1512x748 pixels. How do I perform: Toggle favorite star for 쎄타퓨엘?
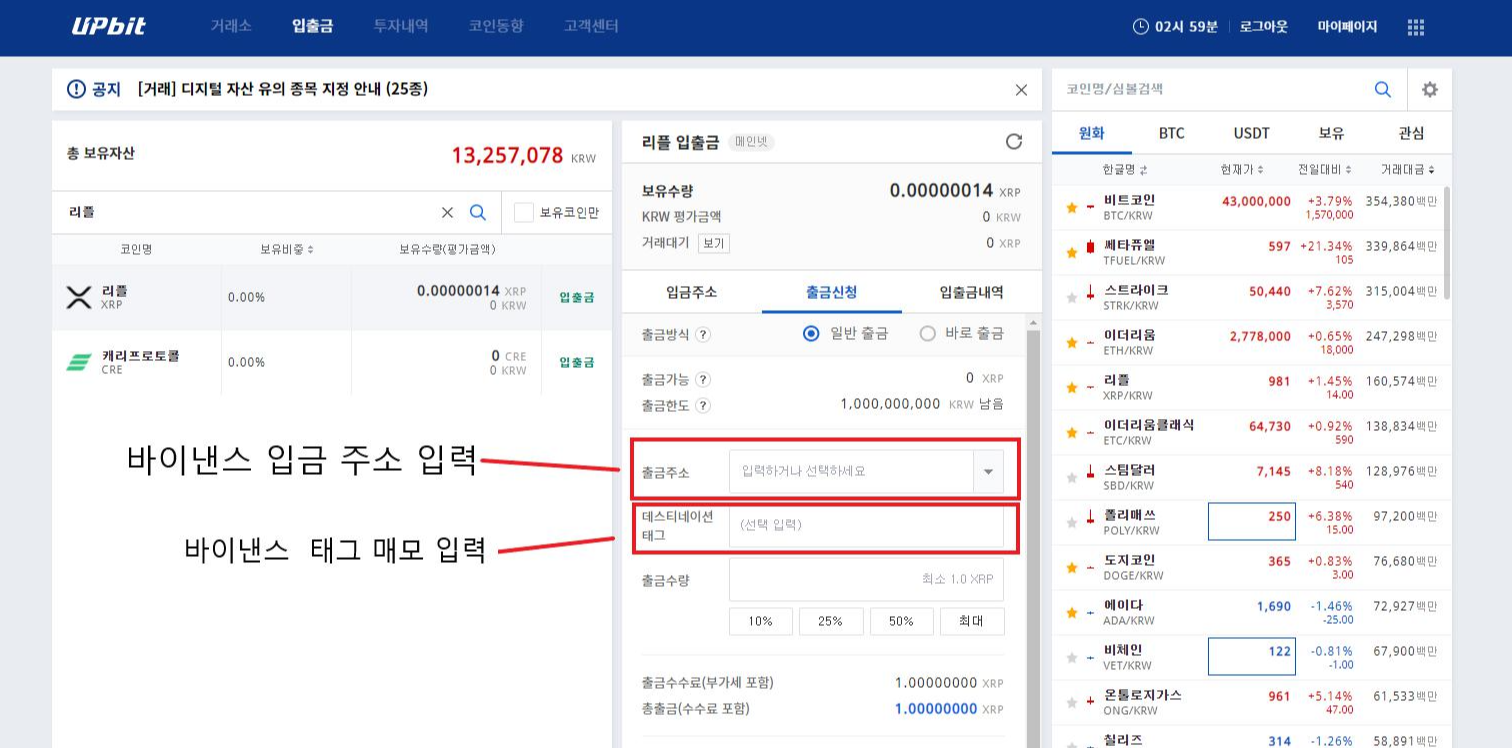click(1071, 252)
